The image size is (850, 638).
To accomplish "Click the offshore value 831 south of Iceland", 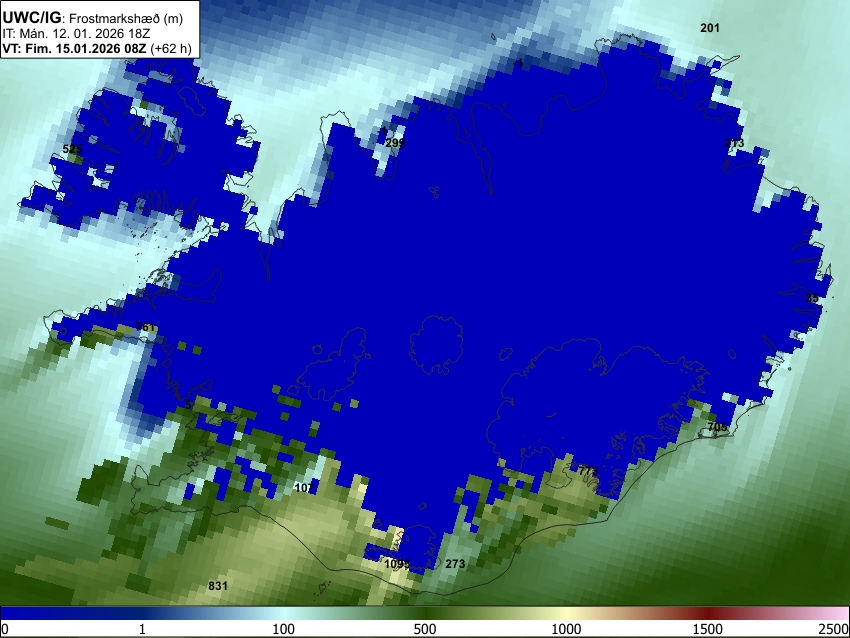I will (218, 585).
